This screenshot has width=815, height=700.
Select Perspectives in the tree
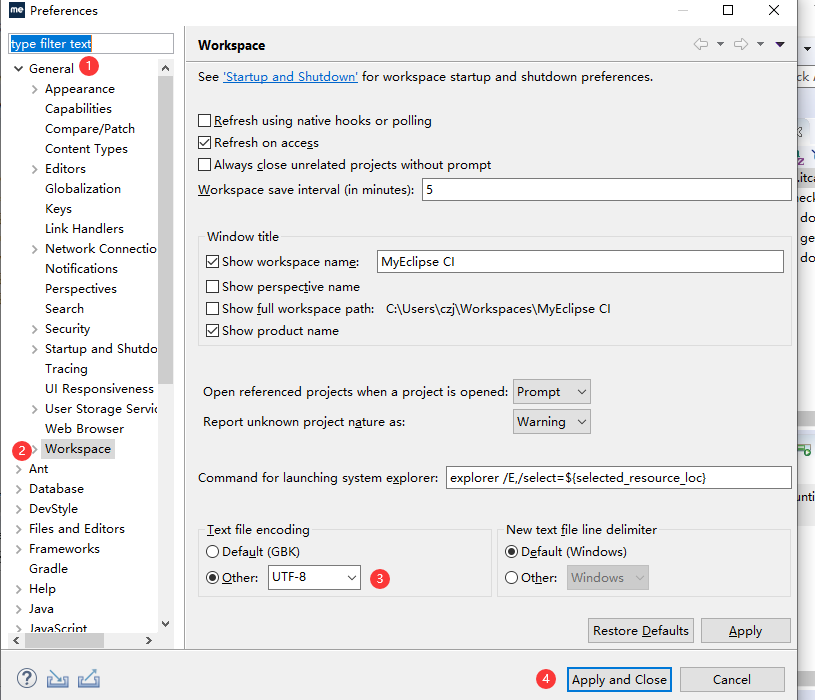[x=81, y=289]
